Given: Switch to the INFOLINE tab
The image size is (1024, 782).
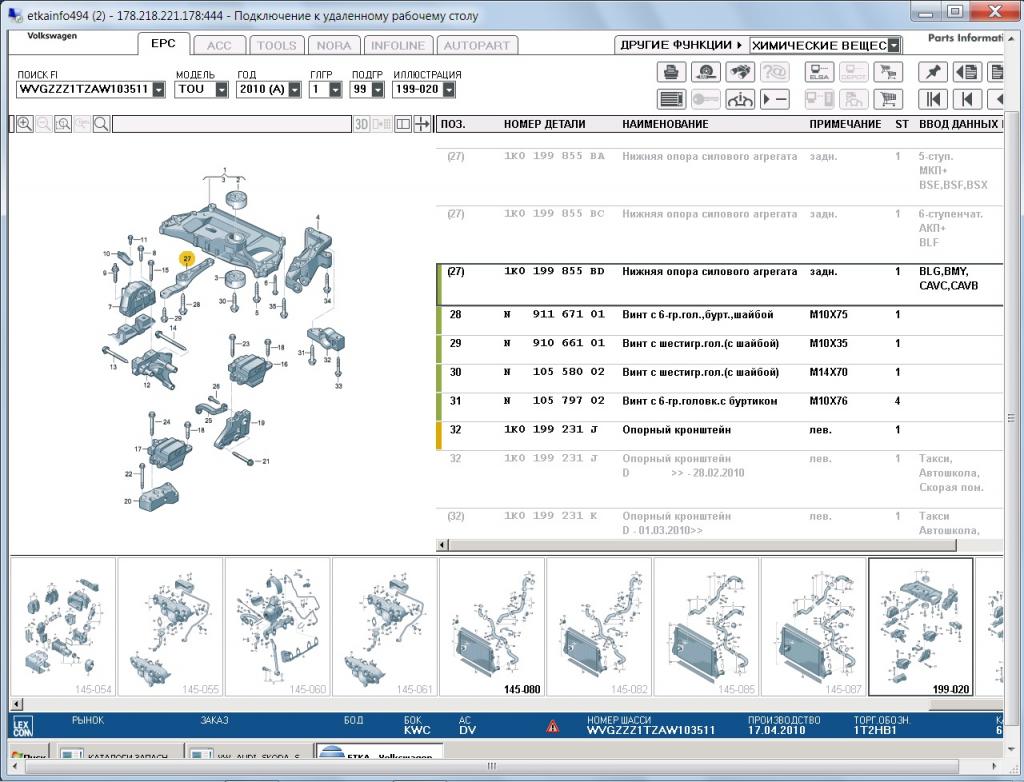Looking at the screenshot, I should point(398,46).
